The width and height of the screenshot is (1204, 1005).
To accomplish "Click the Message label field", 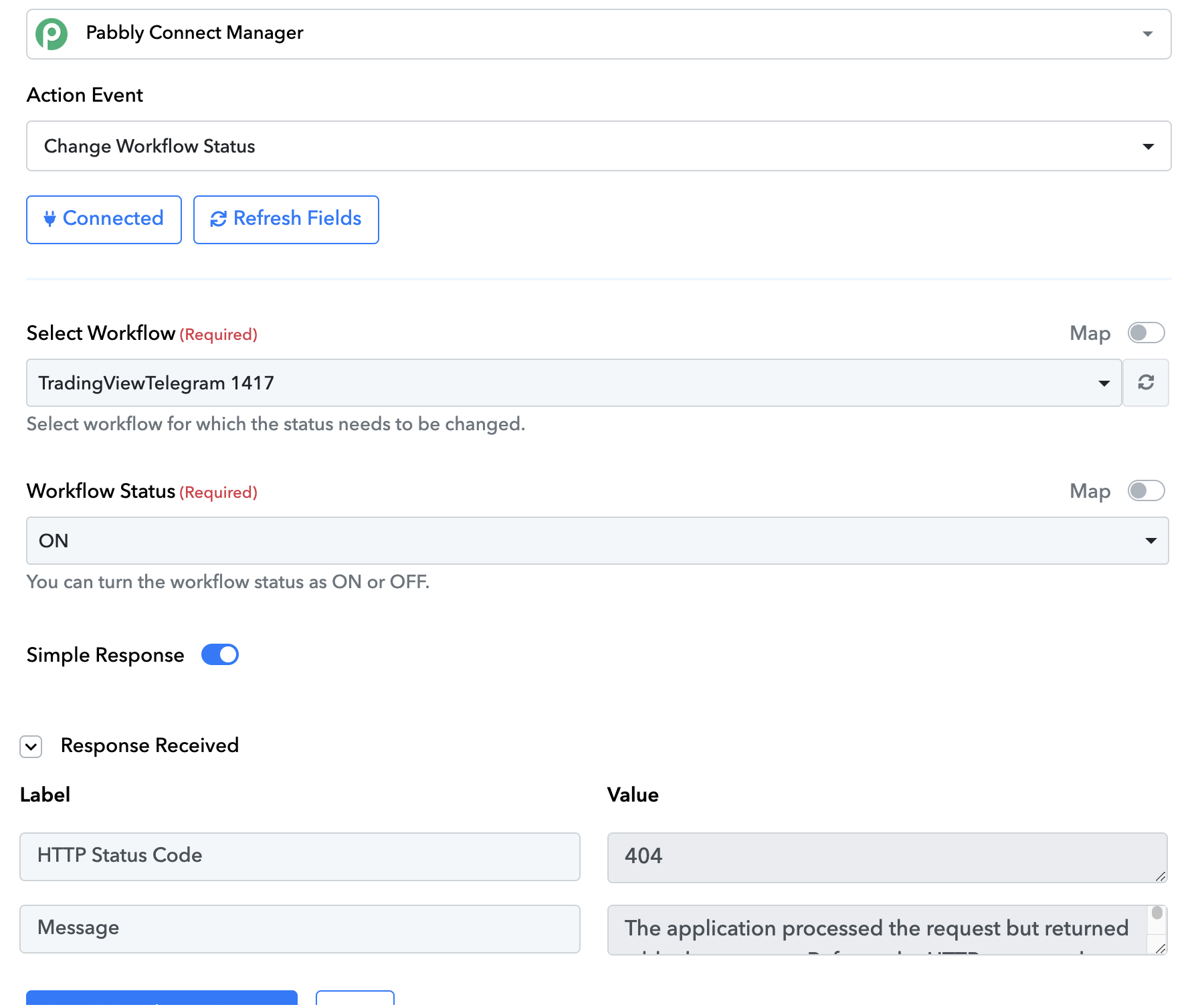I will click(x=300, y=929).
